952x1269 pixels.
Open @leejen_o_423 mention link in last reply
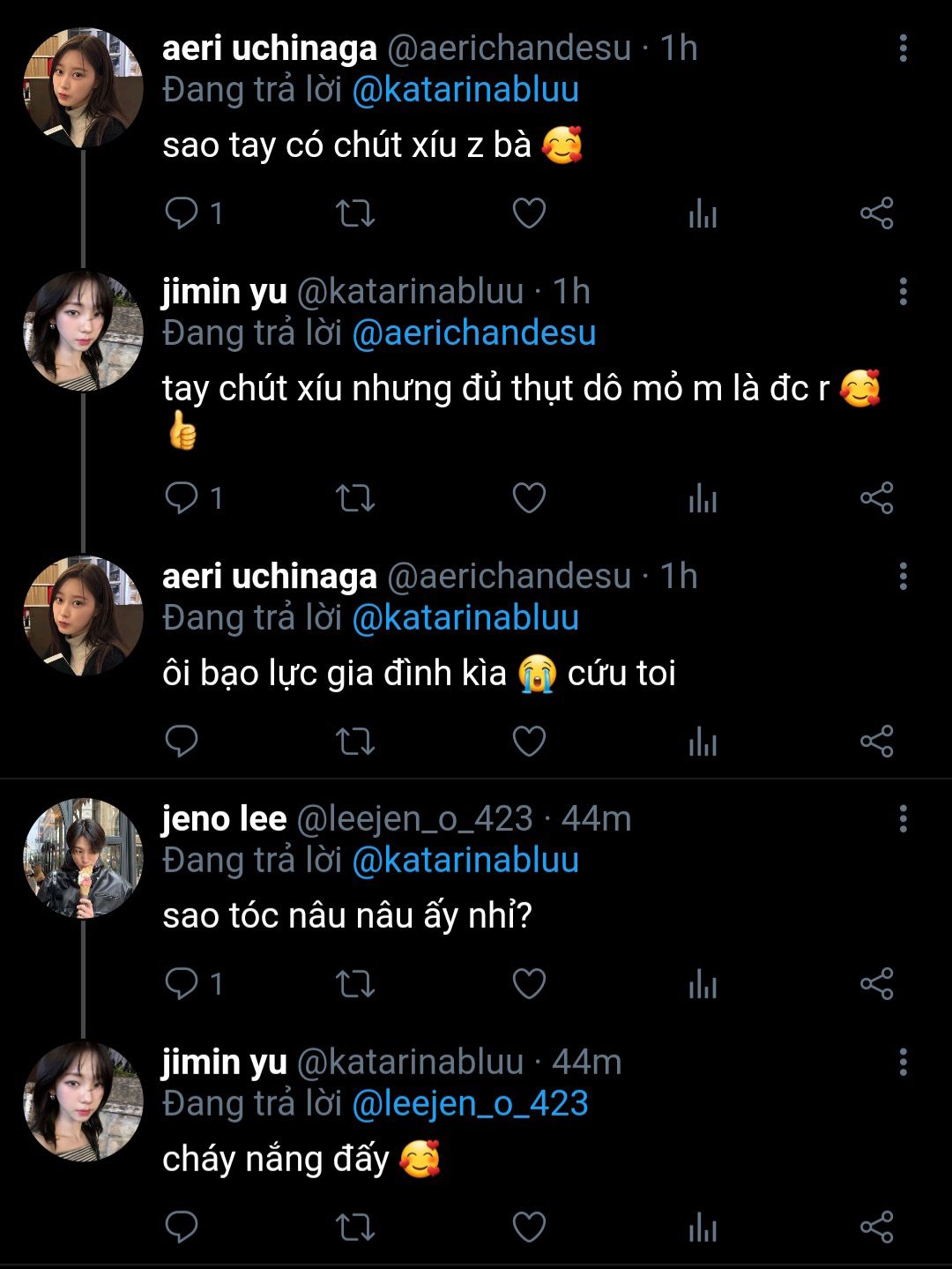click(470, 1104)
